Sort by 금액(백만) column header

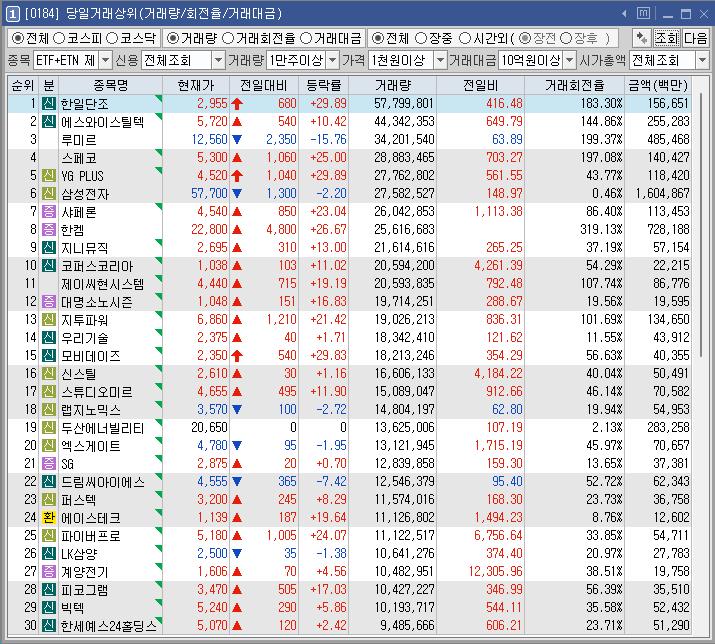click(658, 85)
